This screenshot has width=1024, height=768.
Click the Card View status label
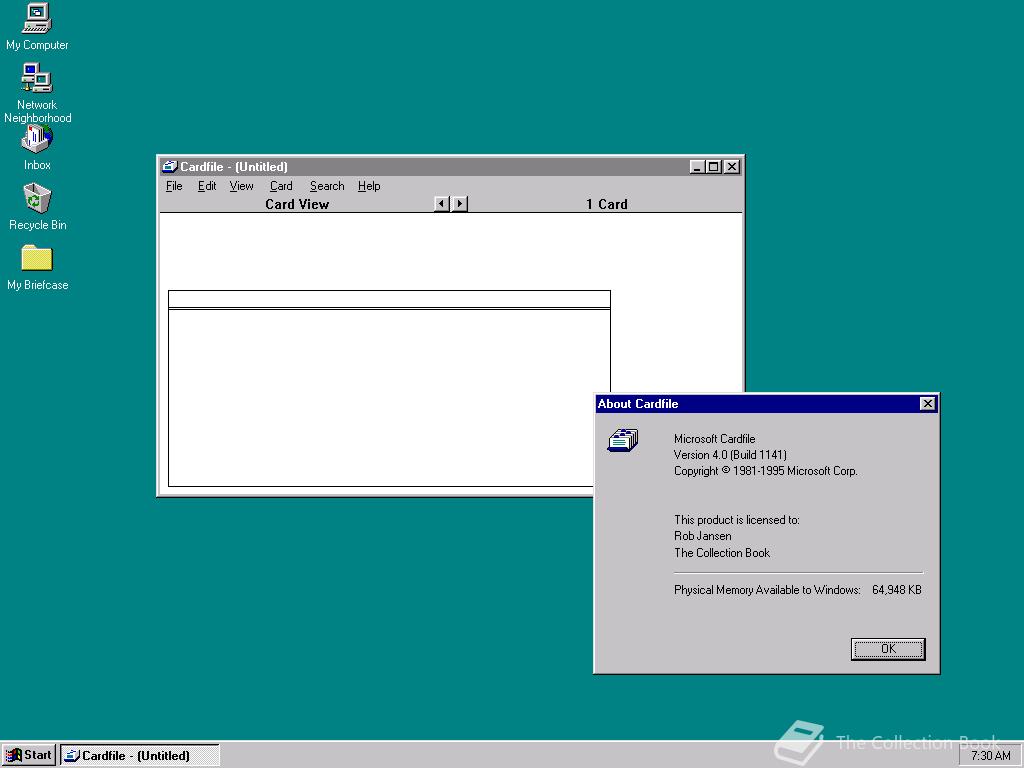click(296, 204)
